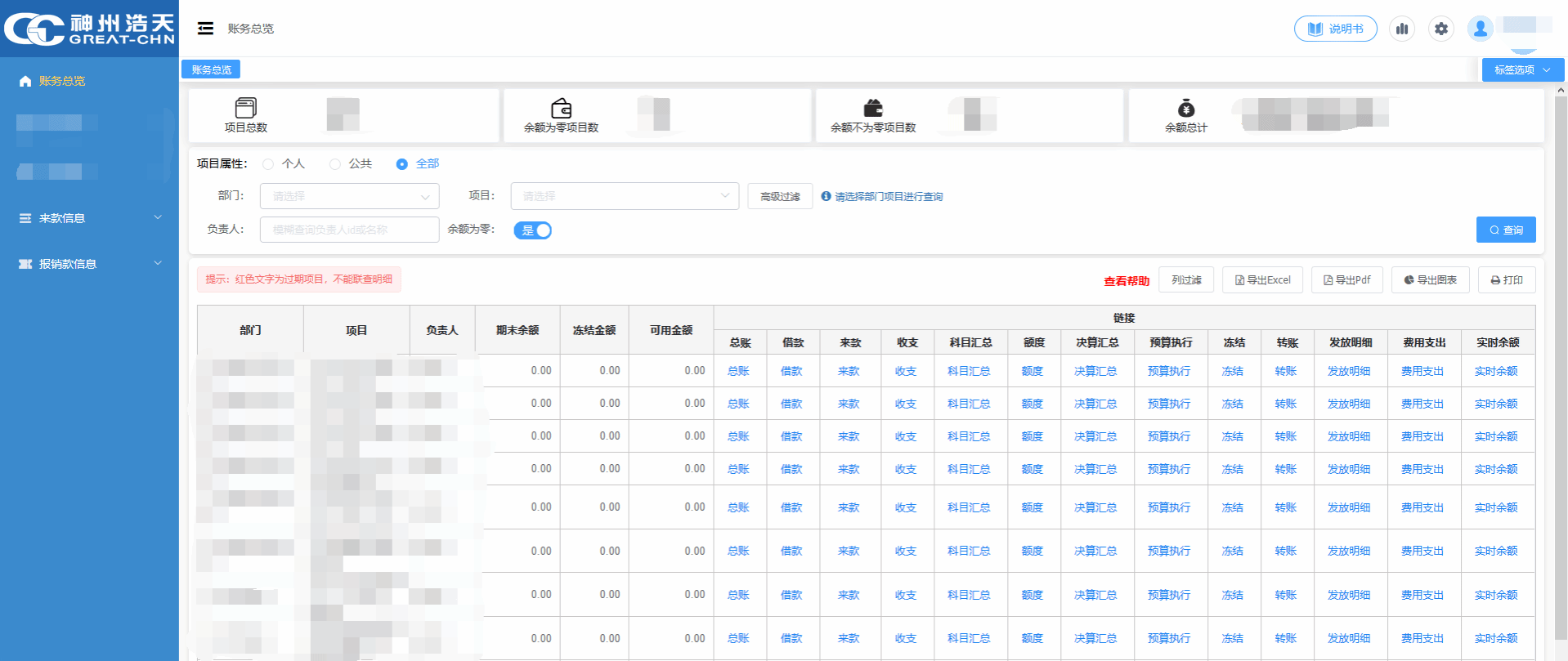Screen dimensions: 1568x661
Task: Open 总账 link in first table row
Action: [739, 371]
